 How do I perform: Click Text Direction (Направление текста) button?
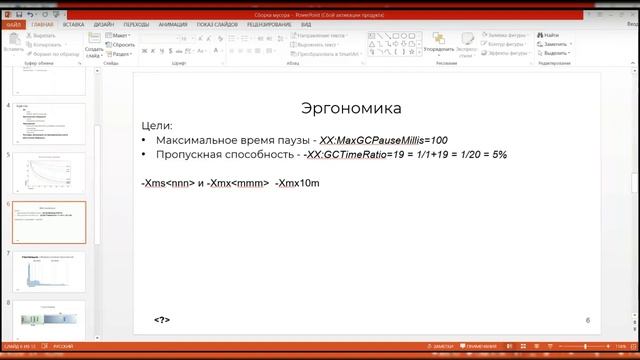319,36
